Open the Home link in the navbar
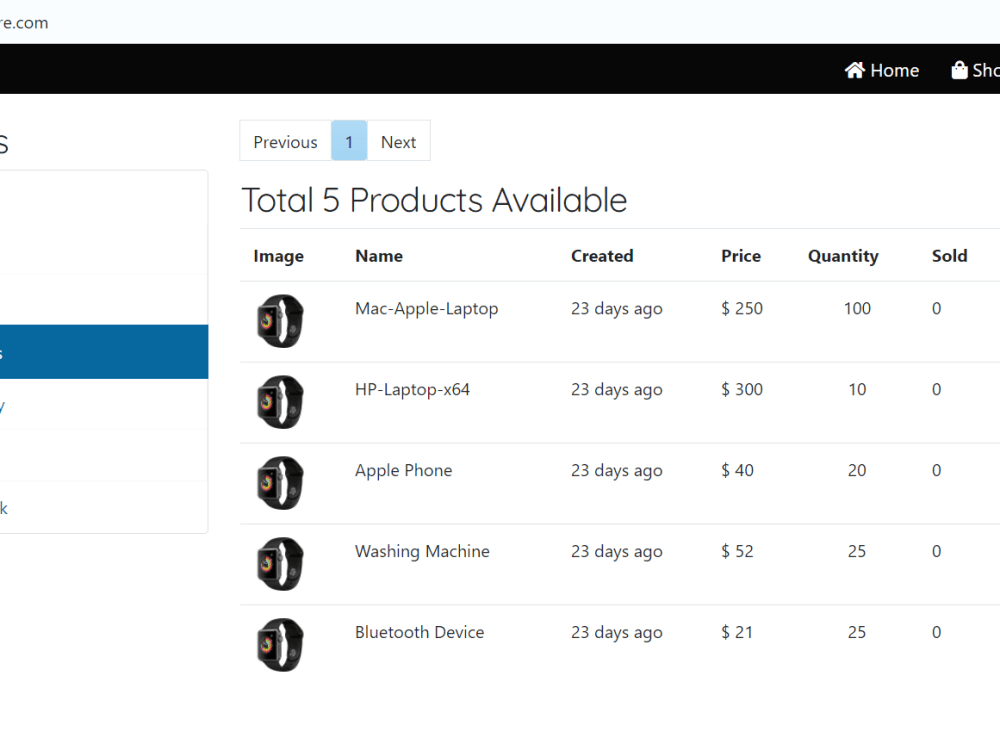The height and width of the screenshot is (750, 1000). [882, 70]
